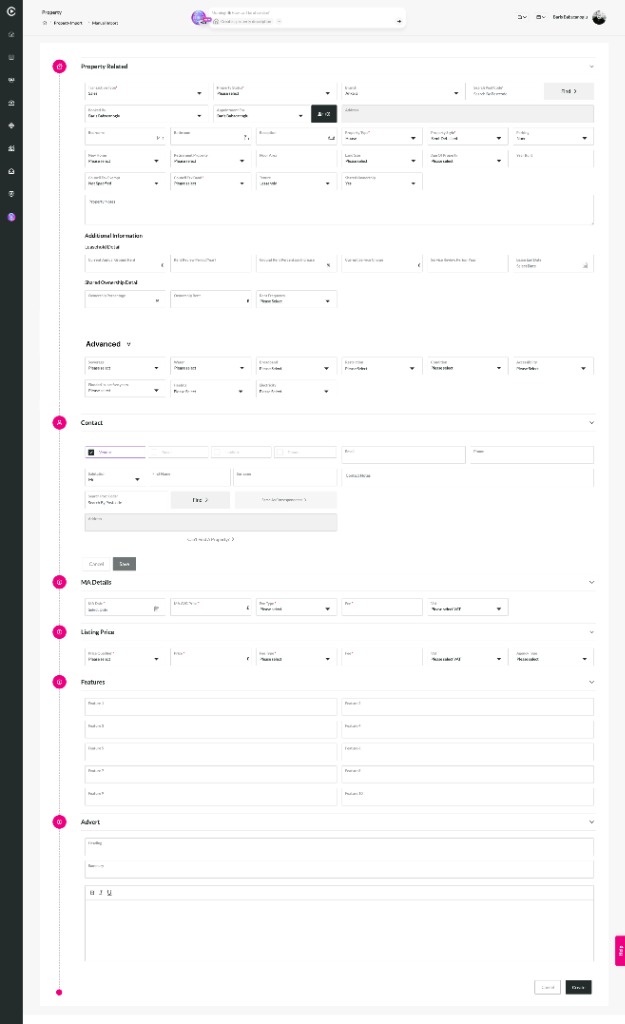
Task: Click the Save button under Contact section
Action: click(x=124, y=563)
